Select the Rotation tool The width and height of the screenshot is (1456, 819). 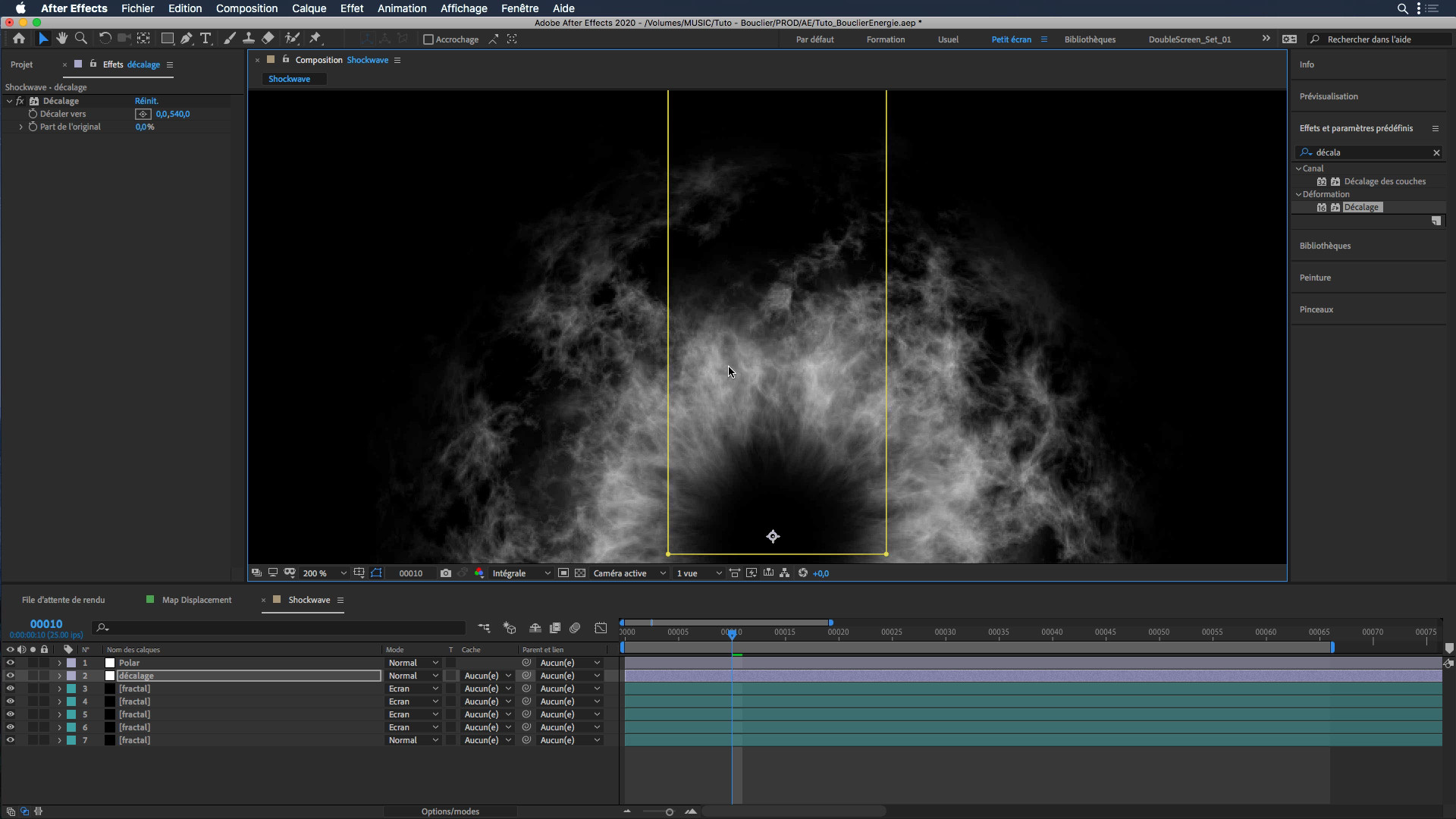[105, 39]
